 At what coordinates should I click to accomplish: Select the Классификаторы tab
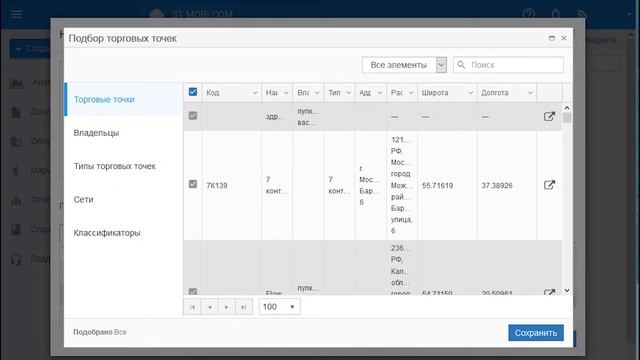point(123,233)
